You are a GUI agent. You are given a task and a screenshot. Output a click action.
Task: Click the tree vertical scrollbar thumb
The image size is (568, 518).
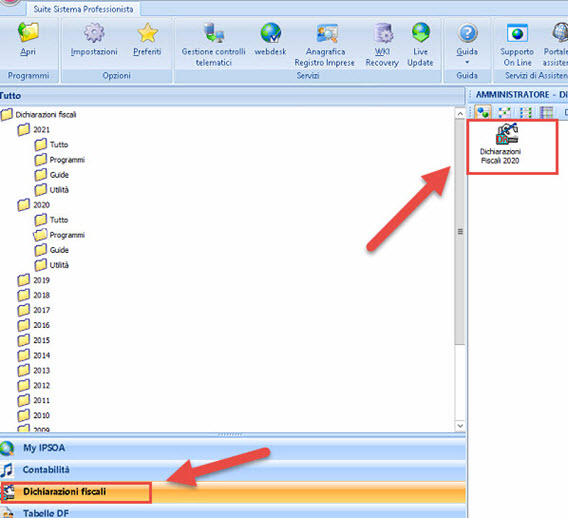pos(460,232)
